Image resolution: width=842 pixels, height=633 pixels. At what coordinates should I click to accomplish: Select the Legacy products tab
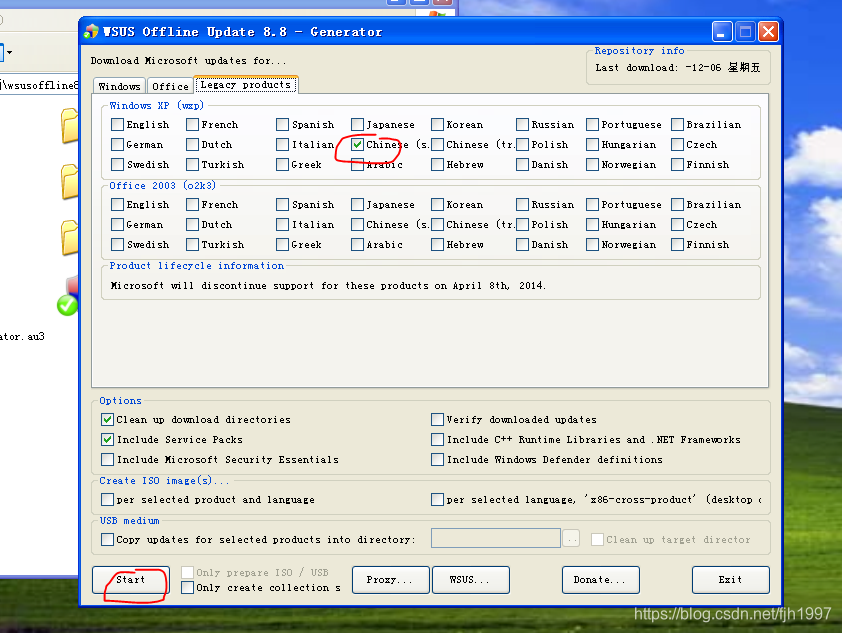(x=246, y=85)
